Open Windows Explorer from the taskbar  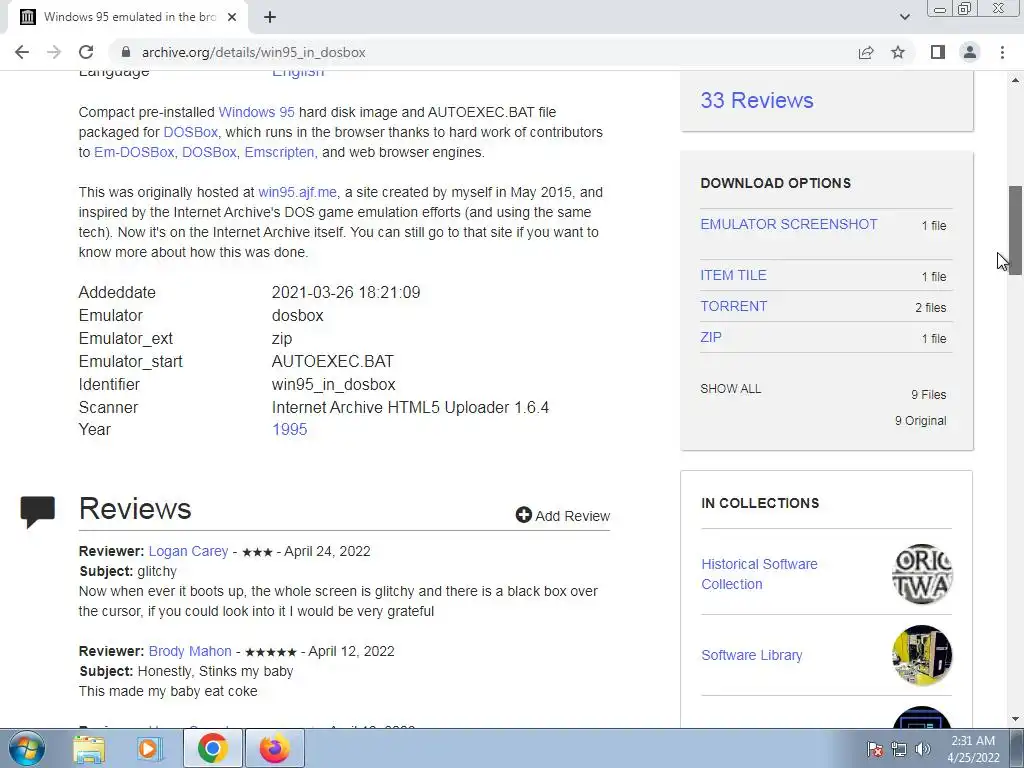(x=89, y=748)
